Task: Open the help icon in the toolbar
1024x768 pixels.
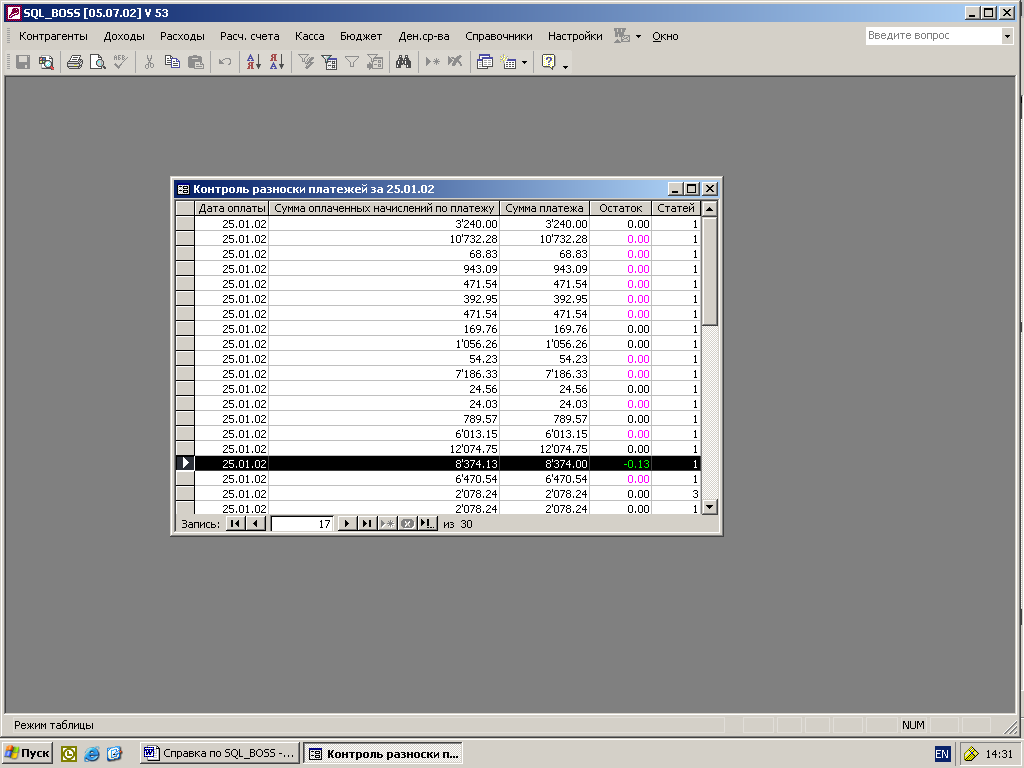Action: [548, 62]
